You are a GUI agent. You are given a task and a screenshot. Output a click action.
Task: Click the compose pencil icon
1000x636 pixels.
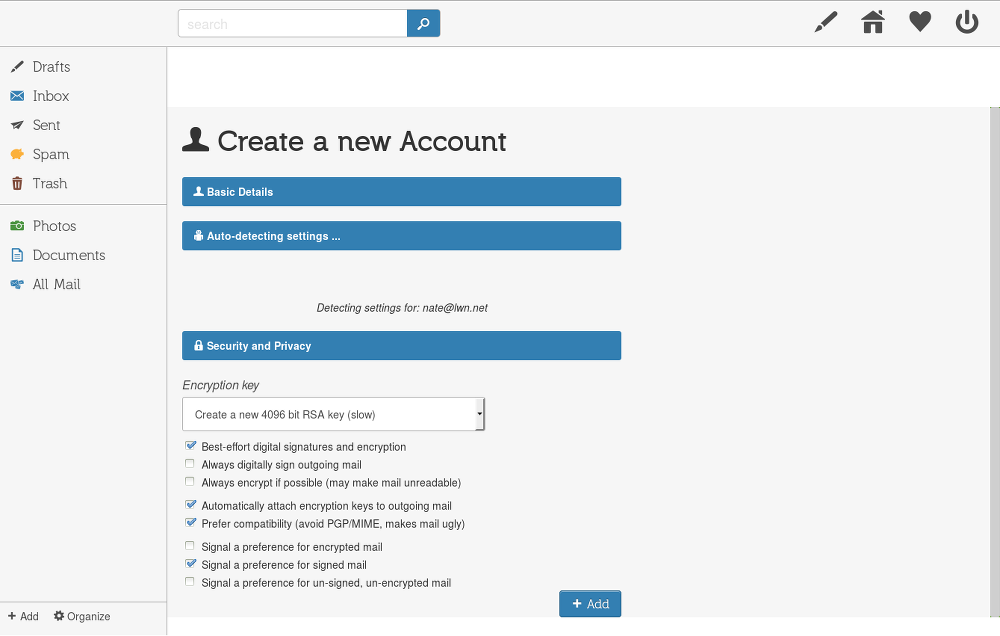pos(825,22)
